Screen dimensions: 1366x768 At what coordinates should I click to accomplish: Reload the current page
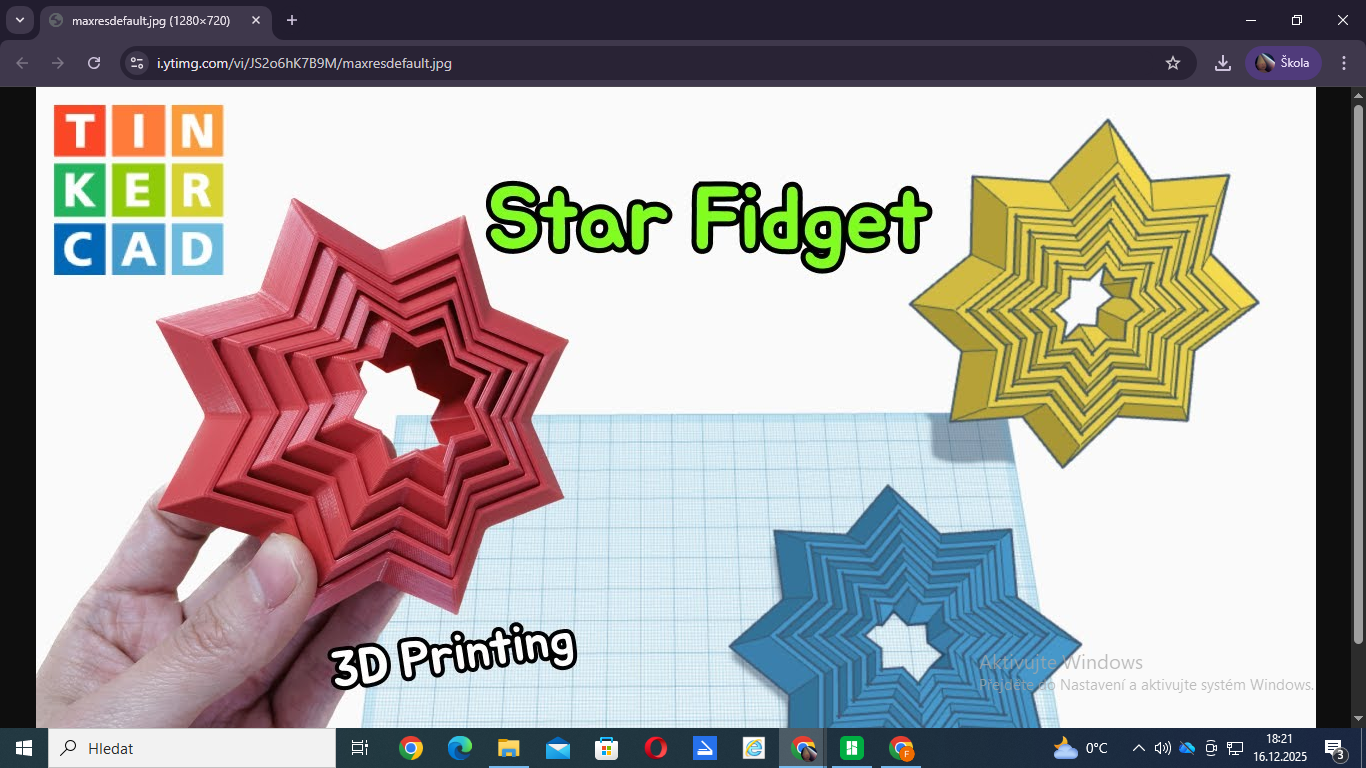(94, 63)
